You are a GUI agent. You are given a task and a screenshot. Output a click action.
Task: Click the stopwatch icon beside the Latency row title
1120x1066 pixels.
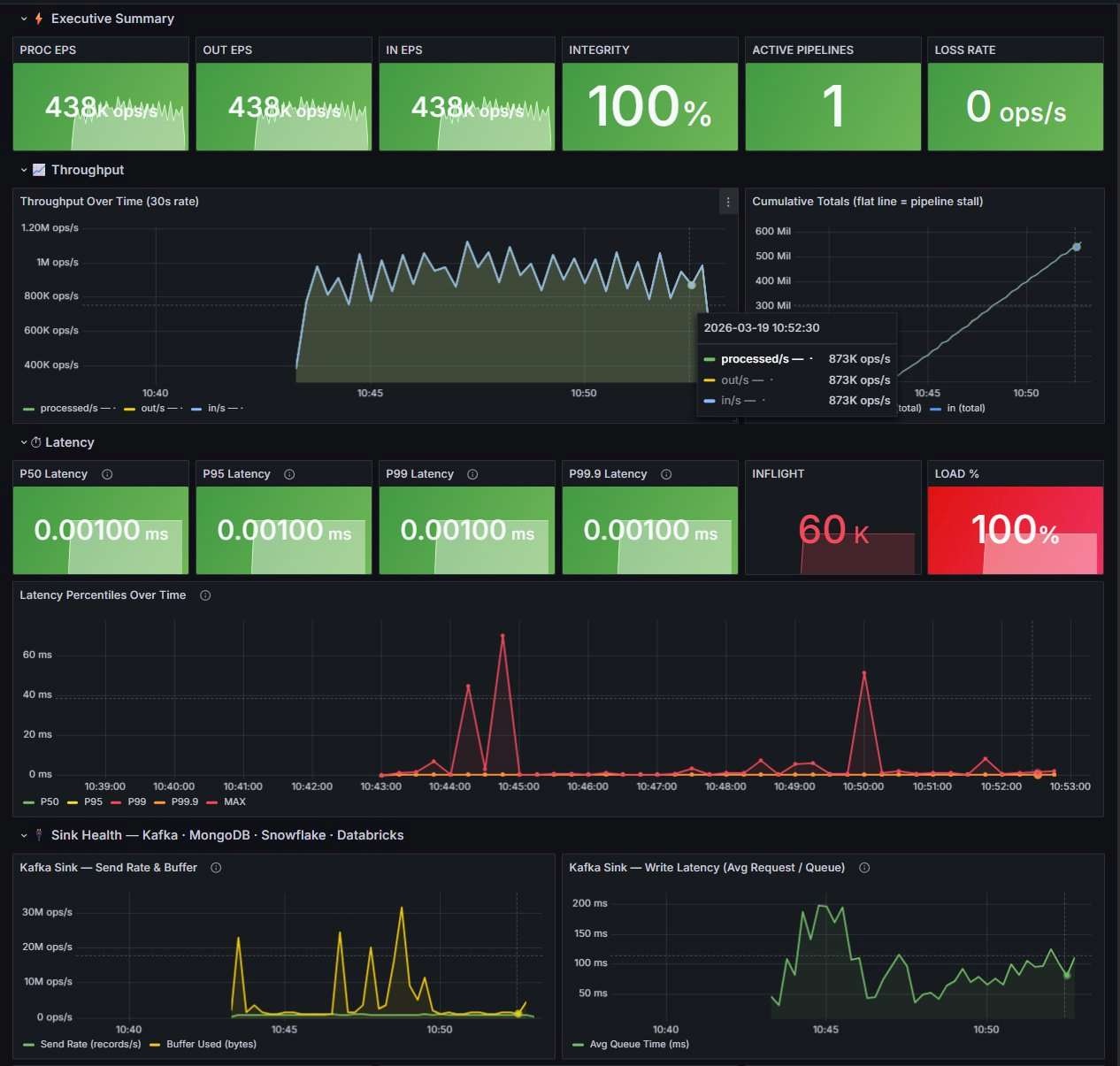click(x=36, y=442)
